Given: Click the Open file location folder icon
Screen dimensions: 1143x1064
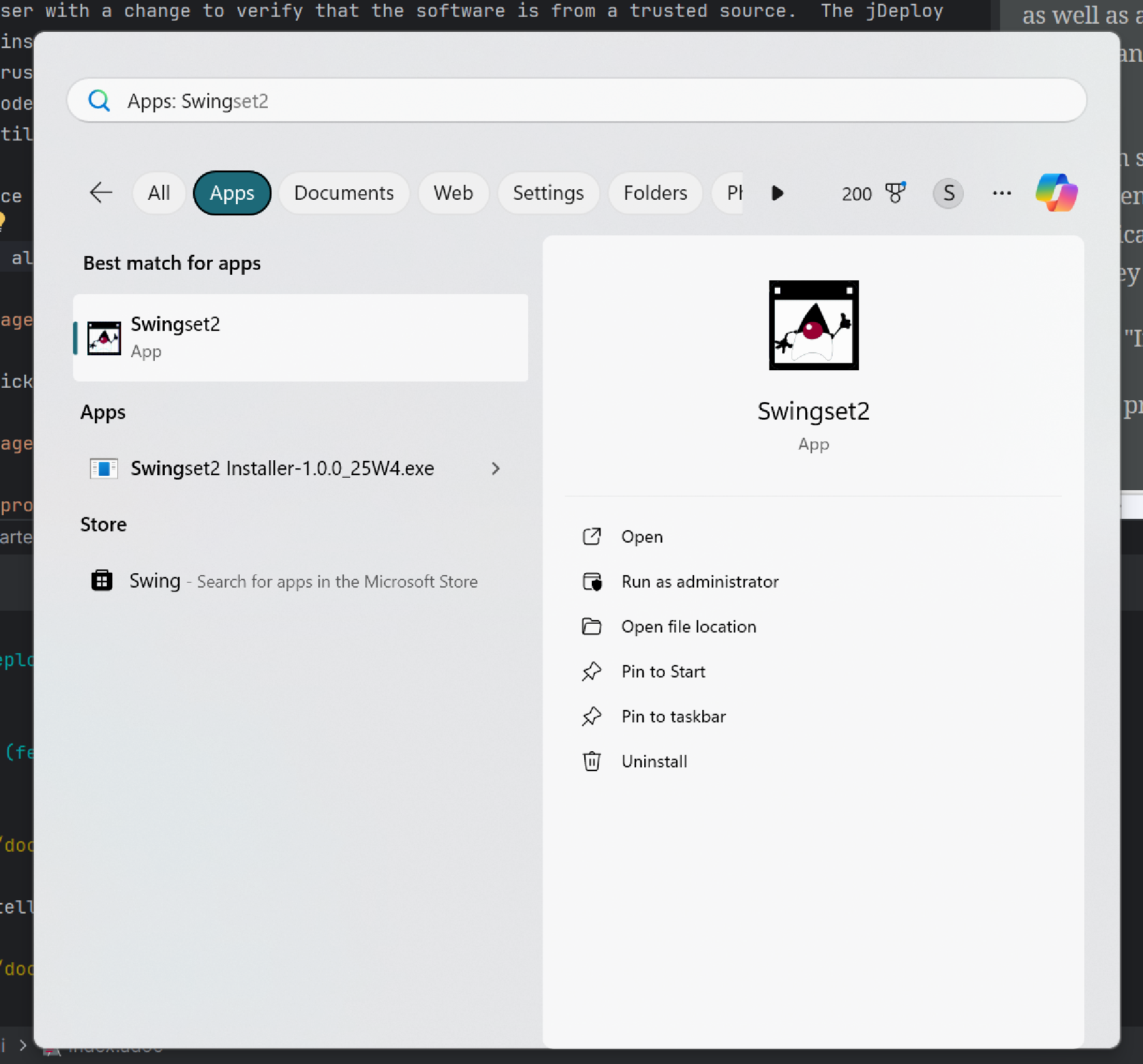Looking at the screenshot, I should tap(592, 626).
